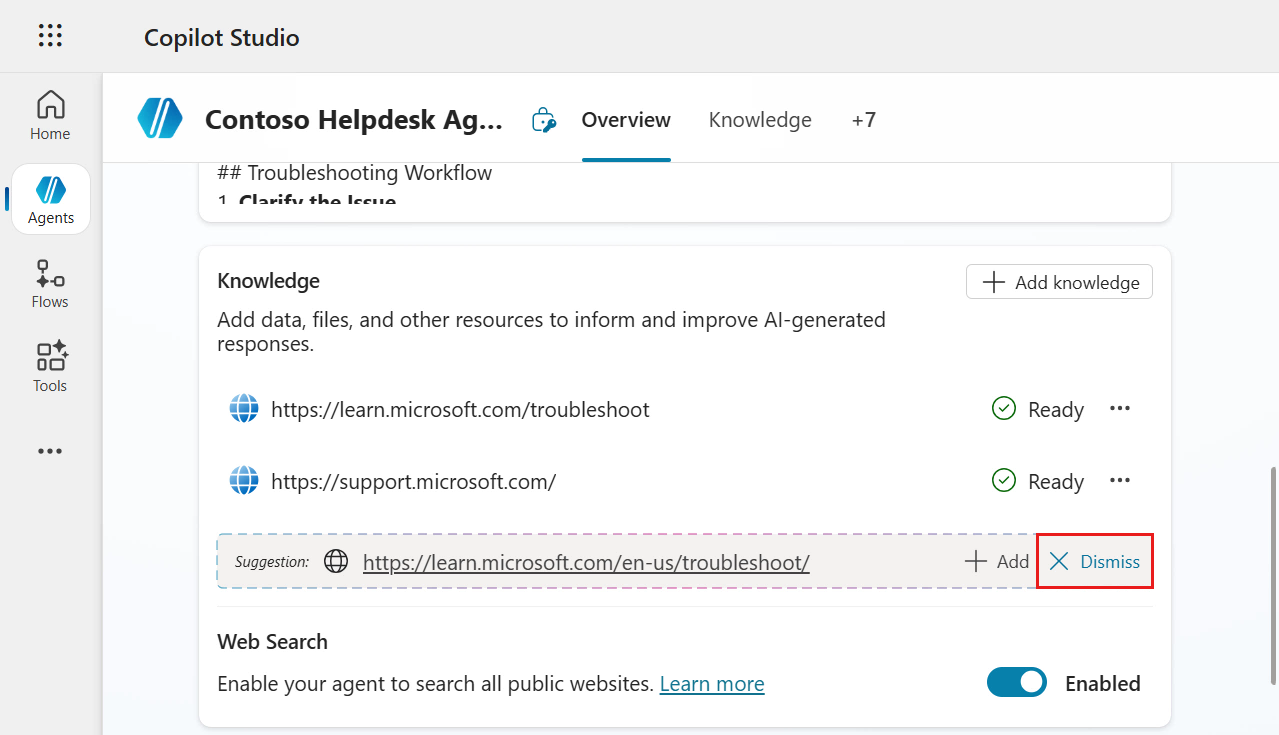
Task: Click the globe icon beside the learn.microsoft.com/troubleshoot source
Action: pyautogui.click(x=244, y=409)
